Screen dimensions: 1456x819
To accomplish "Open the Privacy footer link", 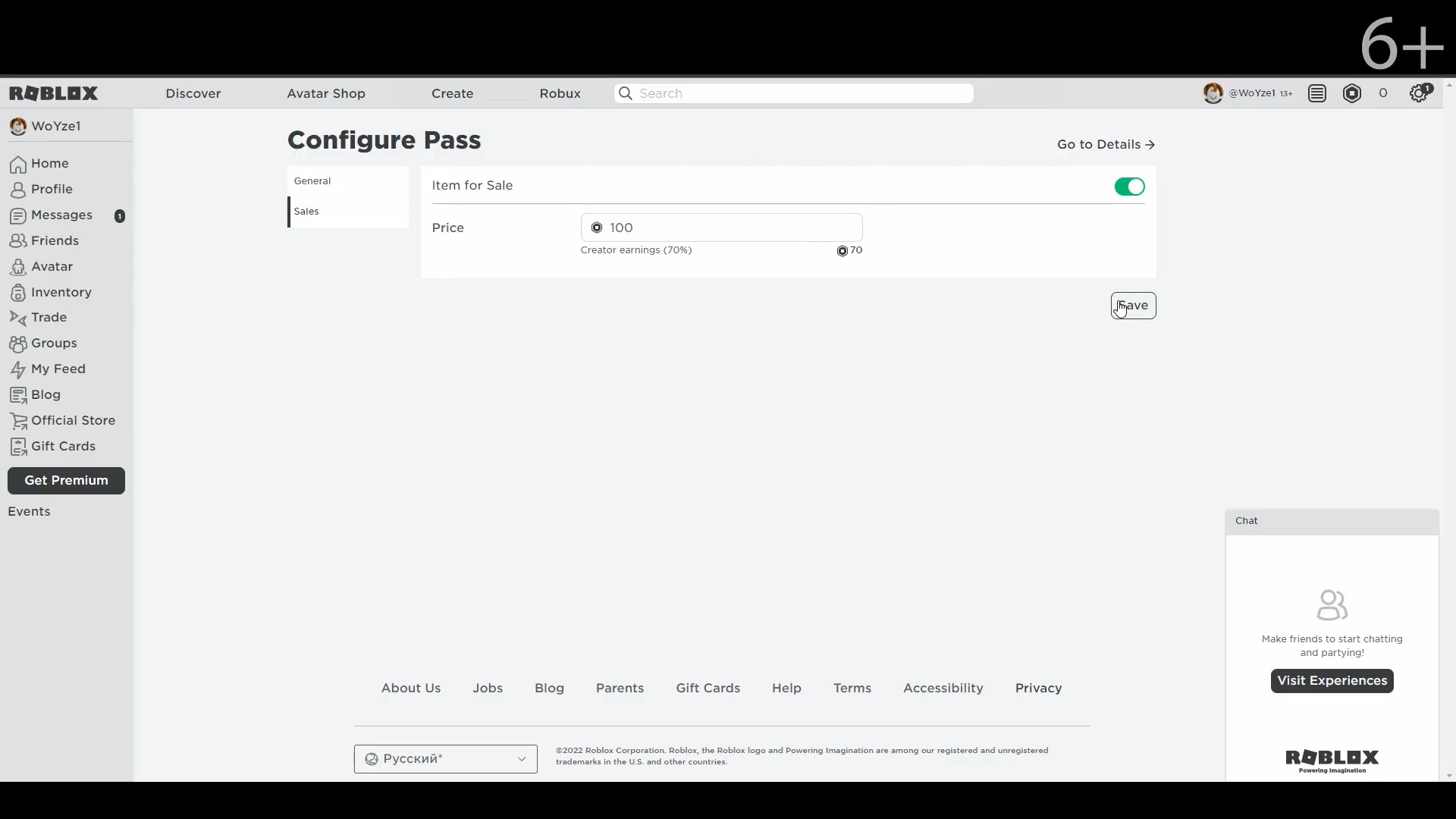I will [x=1038, y=689].
